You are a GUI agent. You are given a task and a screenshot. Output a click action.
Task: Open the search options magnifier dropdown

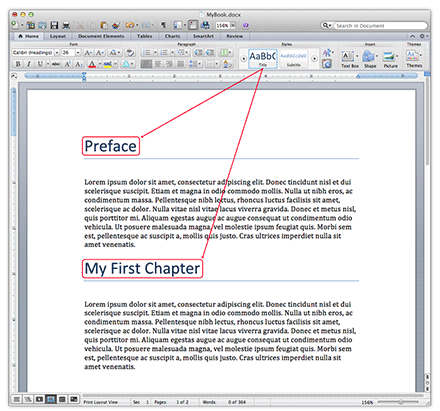click(x=326, y=25)
